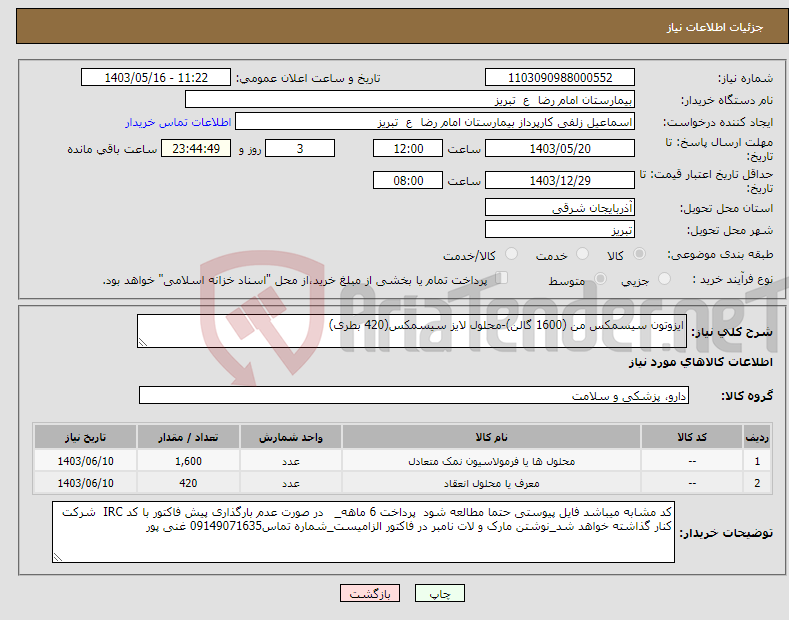The height and width of the screenshot is (620, 789).
Task: Click the quantity cell 420
Action: point(188,483)
